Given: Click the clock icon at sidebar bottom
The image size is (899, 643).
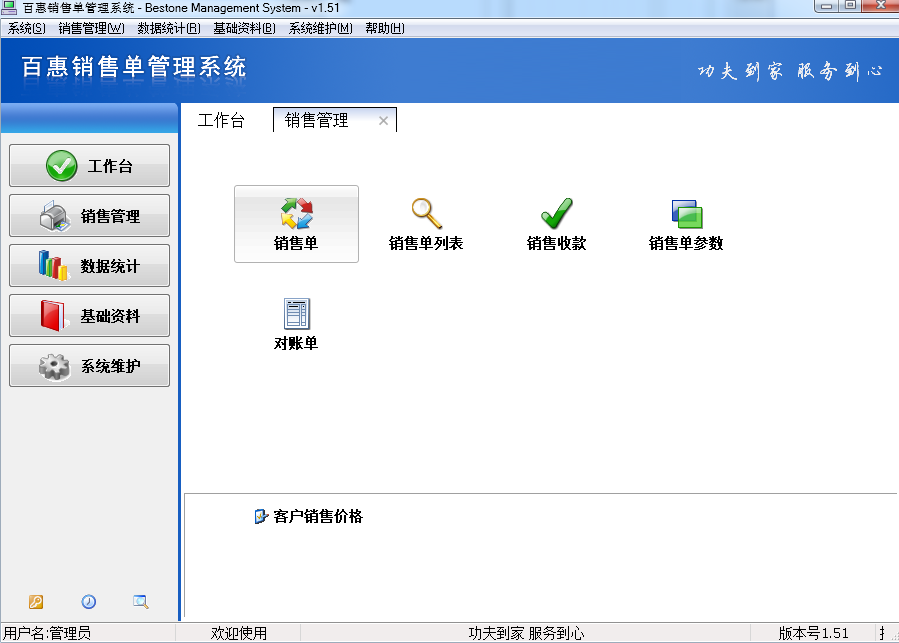Looking at the screenshot, I should tap(88, 602).
